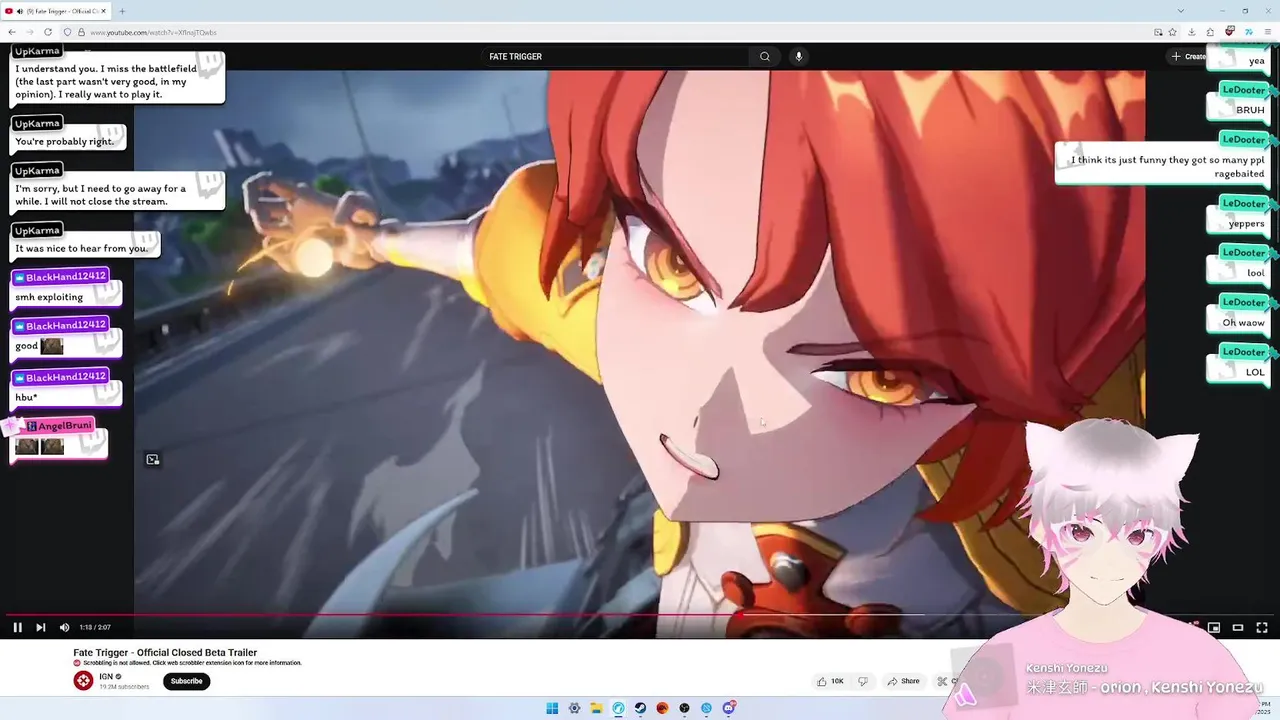The image size is (1280, 720).
Task: Open the browser hamburger menu
Action: tap(1267, 32)
